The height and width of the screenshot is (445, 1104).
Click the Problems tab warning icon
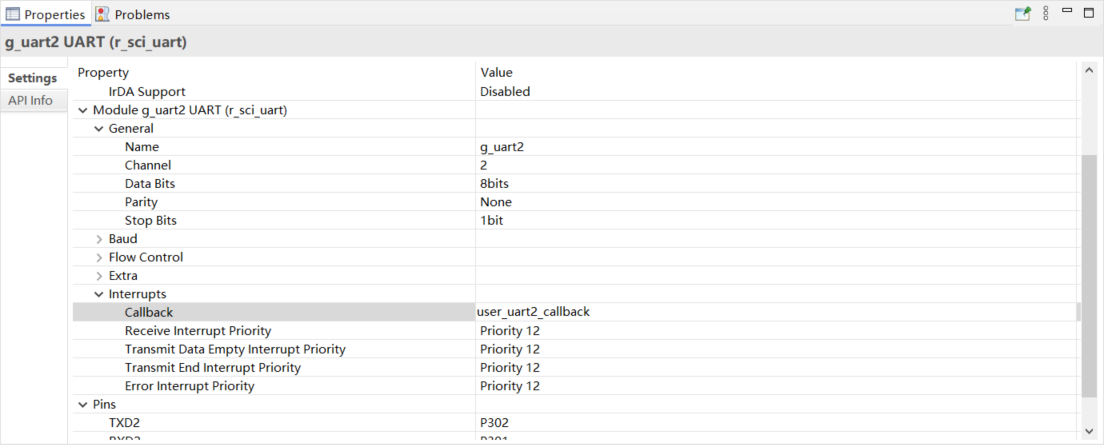(103, 15)
